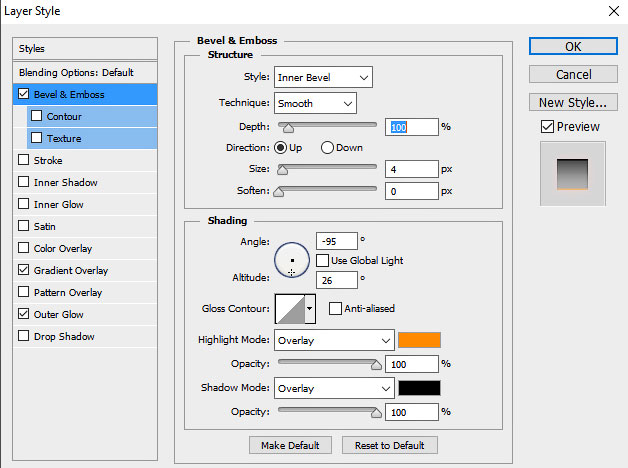Open the Technique dropdown showing Smooth
Viewport: 628px width, 468px height.
pyautogui.click(x=315, y=103)
